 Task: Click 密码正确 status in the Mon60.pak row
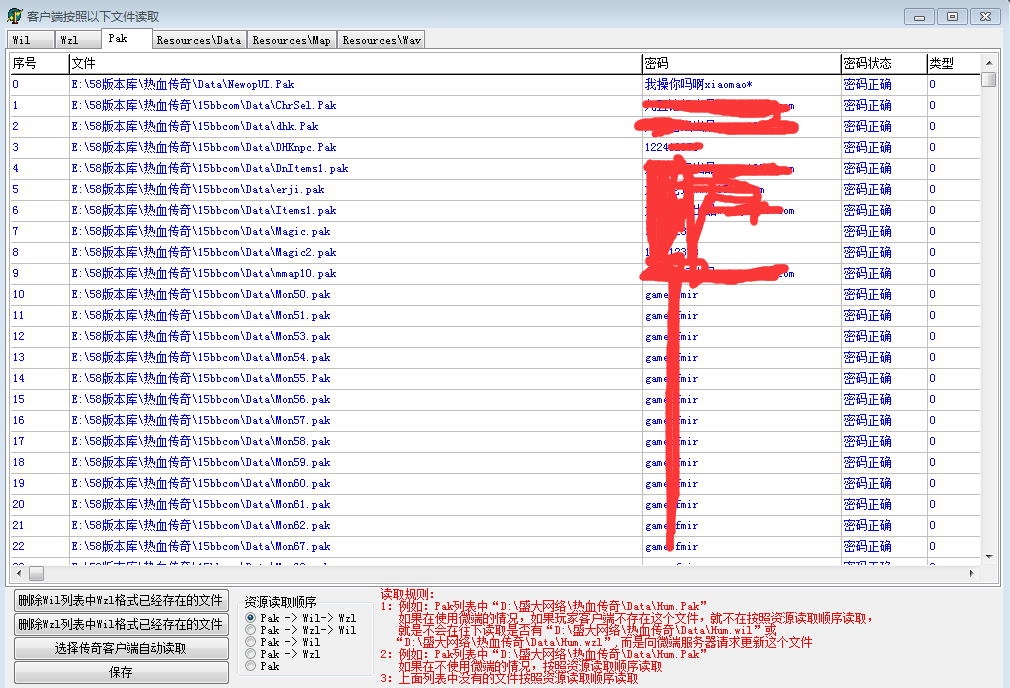pos(868,484)
